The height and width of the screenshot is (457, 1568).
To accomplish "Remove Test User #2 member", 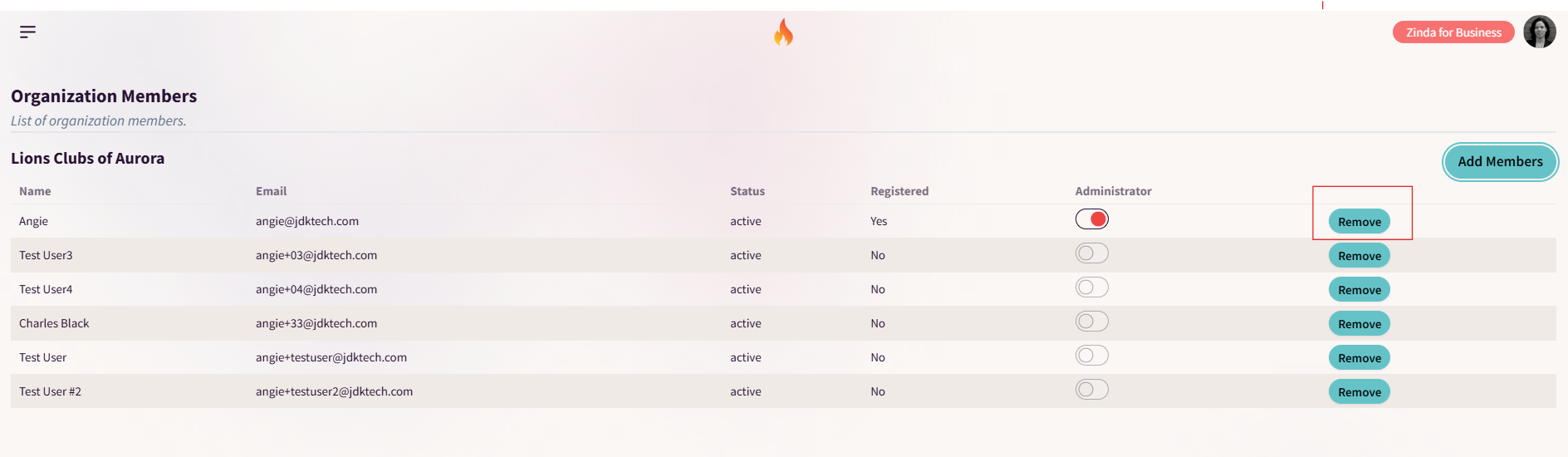I will click(x=1360, y=392).
